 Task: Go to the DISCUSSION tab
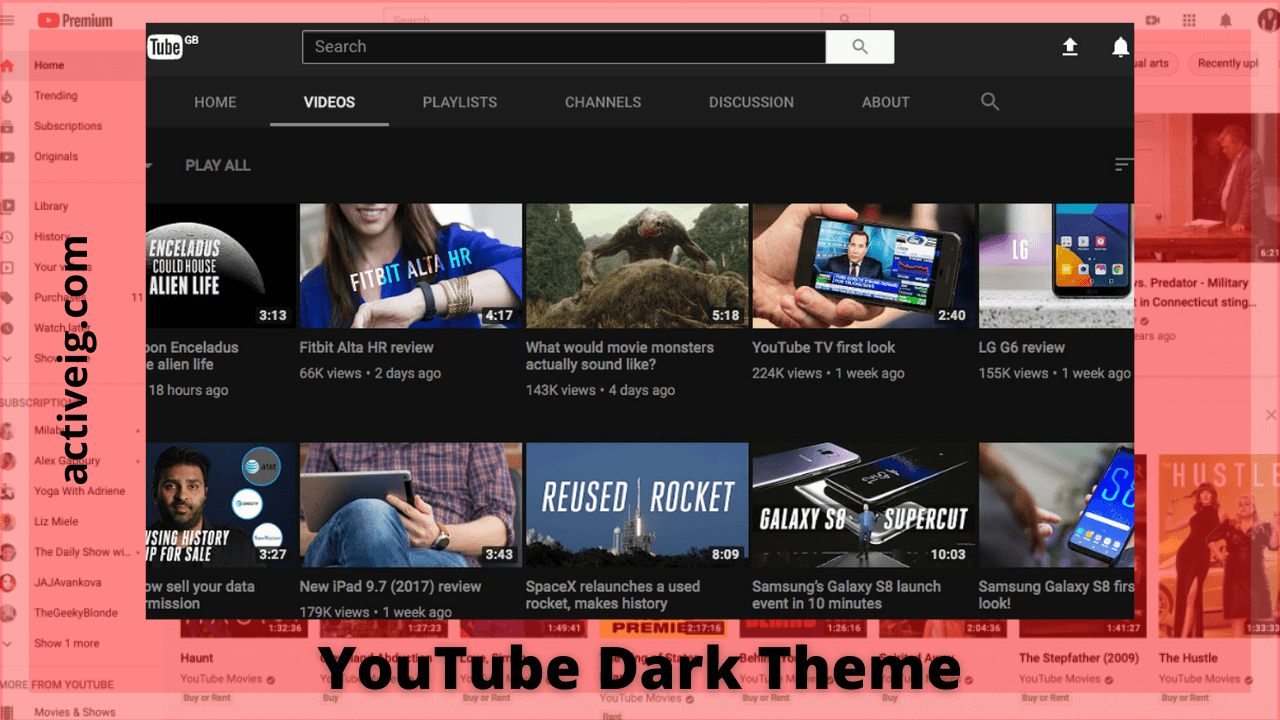[751, 102]
